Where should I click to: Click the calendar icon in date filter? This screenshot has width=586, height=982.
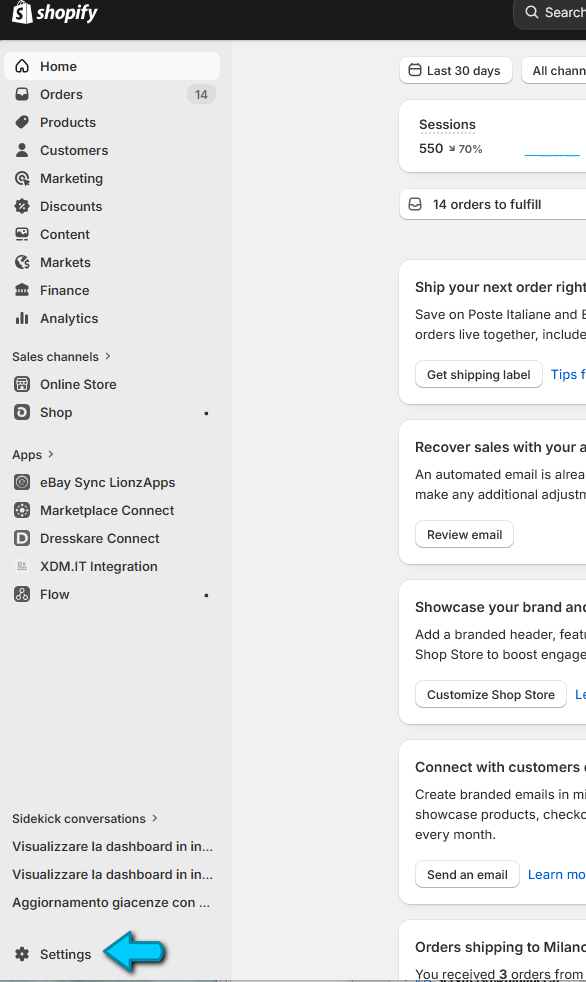tap(414, 70)
